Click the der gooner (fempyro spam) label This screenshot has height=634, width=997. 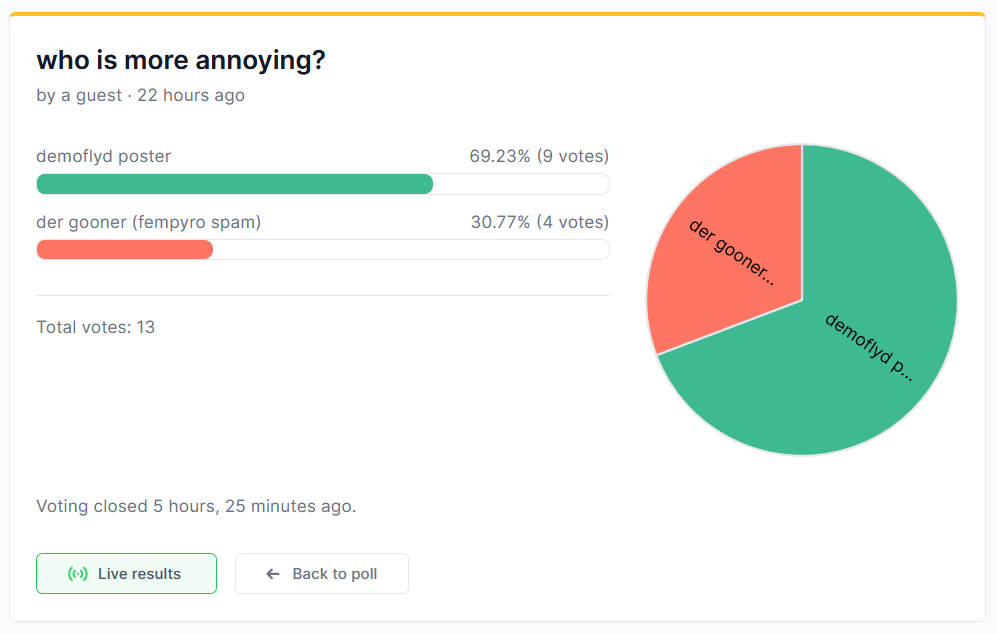click(x=149, y=223)
